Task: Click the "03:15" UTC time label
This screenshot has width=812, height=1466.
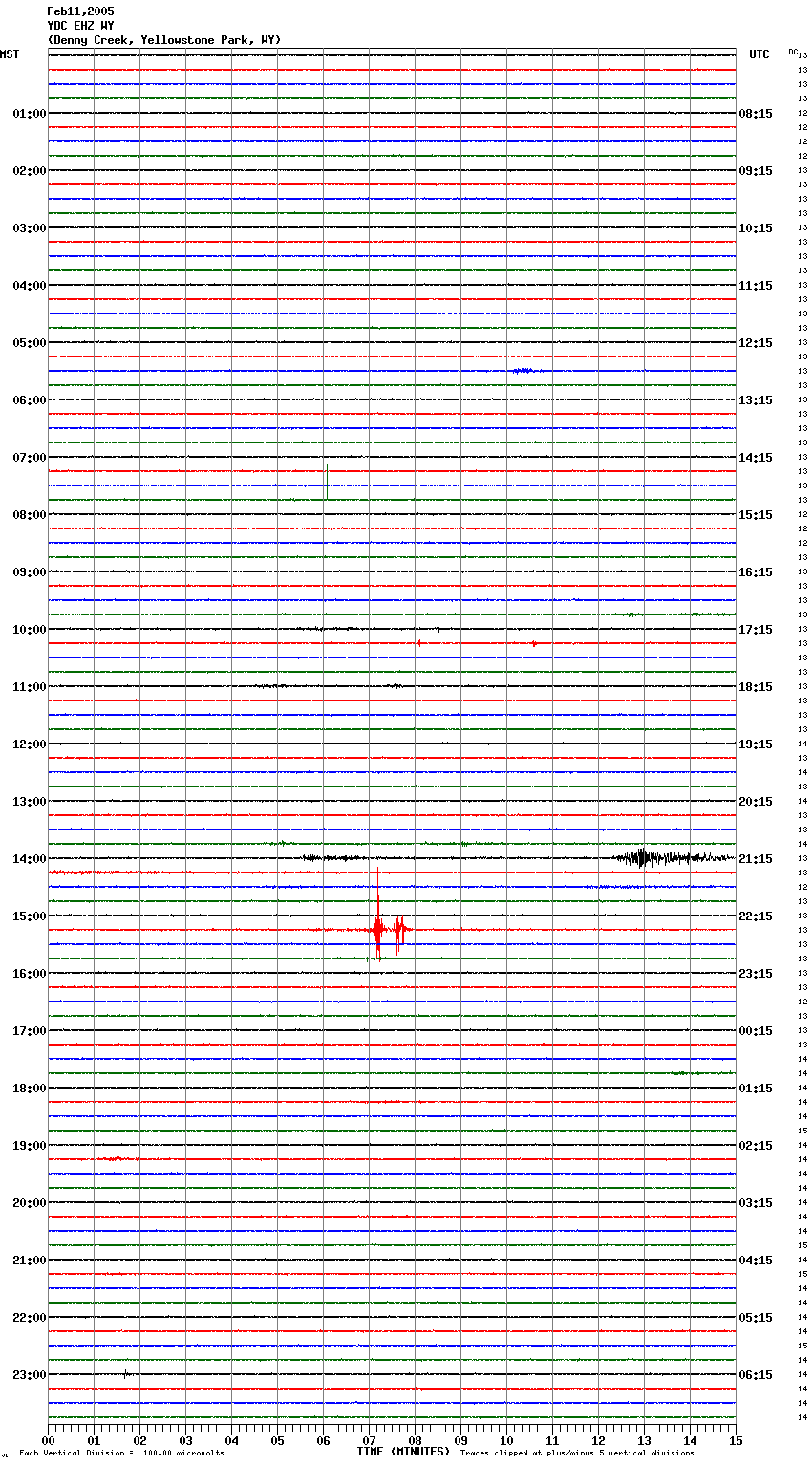Action: (756, 1203)
